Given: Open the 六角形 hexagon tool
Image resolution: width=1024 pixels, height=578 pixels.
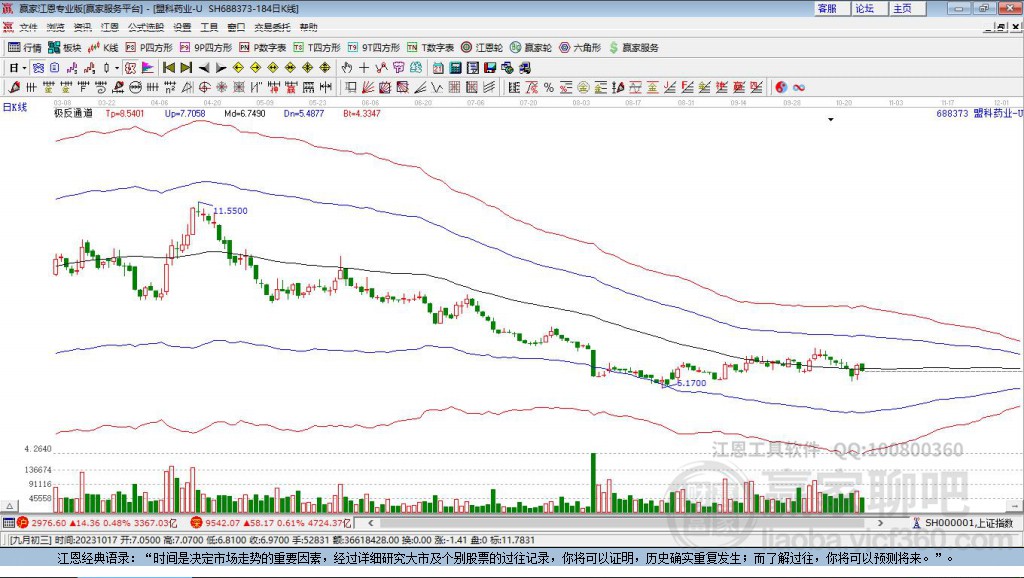Looking at the screenshot, I should (580, 48).
